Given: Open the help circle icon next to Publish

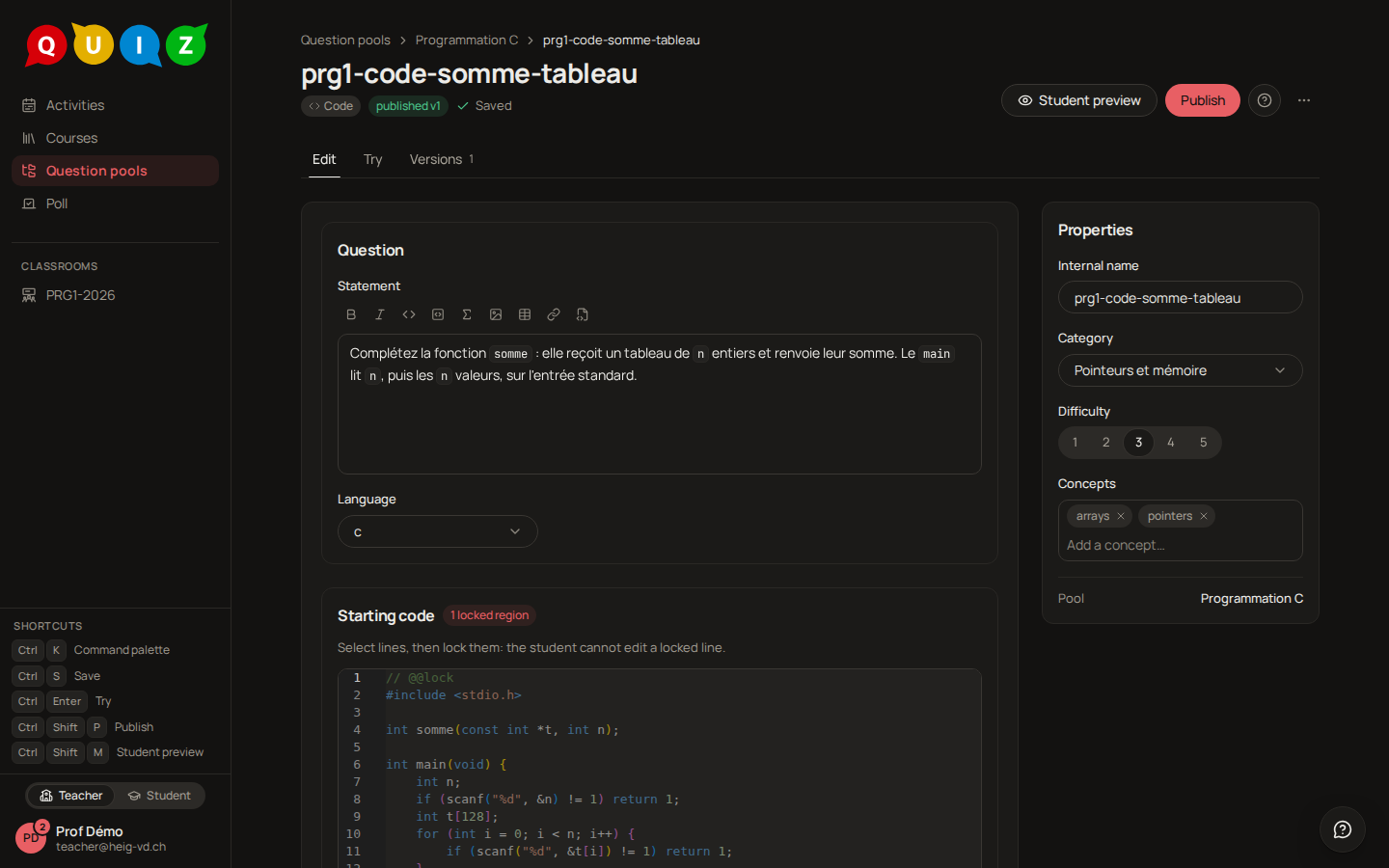Looking at the screenshot, I should point(1265,100).
